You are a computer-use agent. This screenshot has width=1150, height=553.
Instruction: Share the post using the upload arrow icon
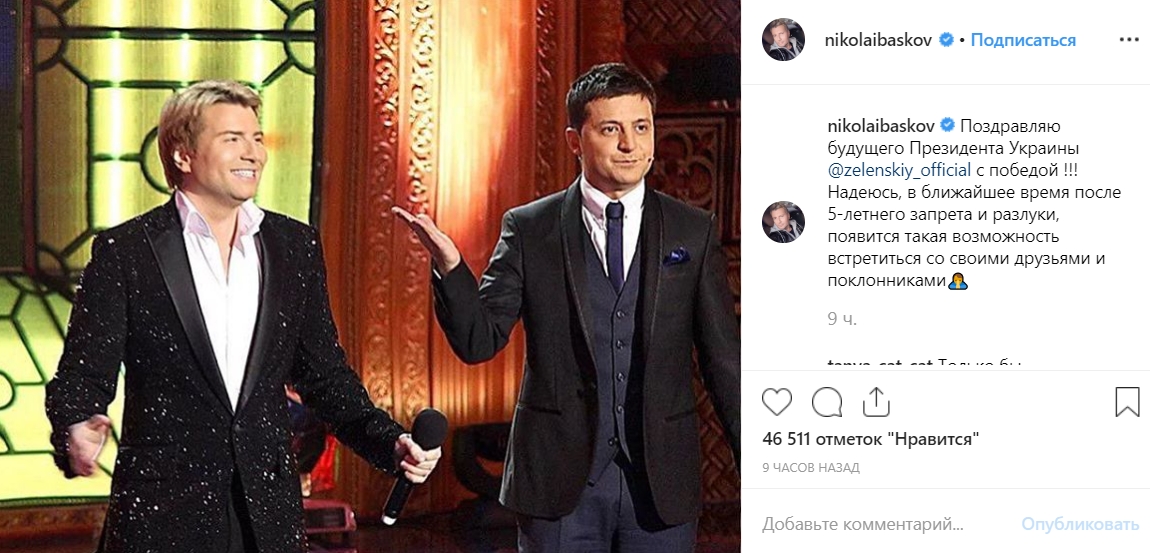point(876,402)
